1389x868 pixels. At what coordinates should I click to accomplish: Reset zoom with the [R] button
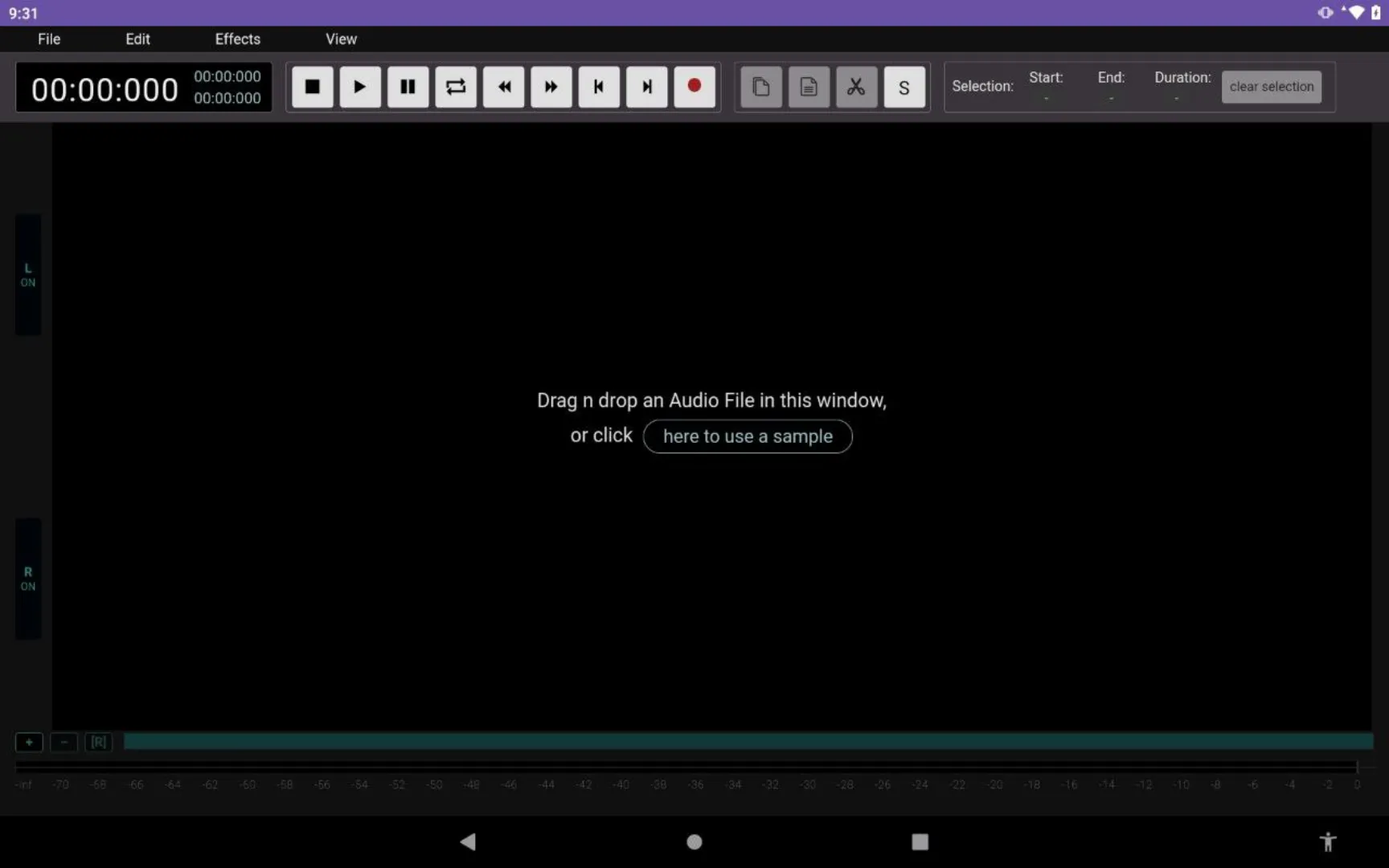pyautogui.click(x=98, y=742)
